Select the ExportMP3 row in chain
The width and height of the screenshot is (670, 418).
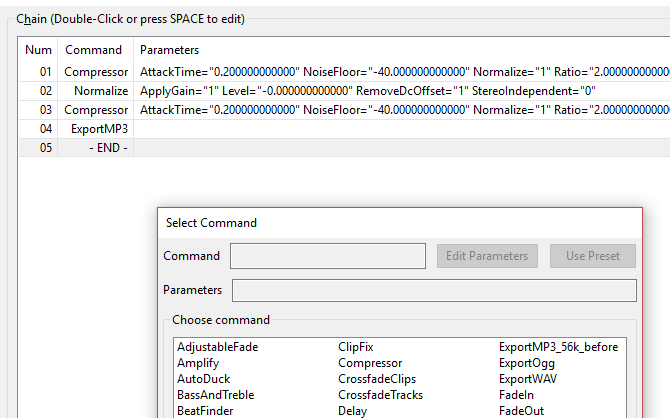[99, 129]
